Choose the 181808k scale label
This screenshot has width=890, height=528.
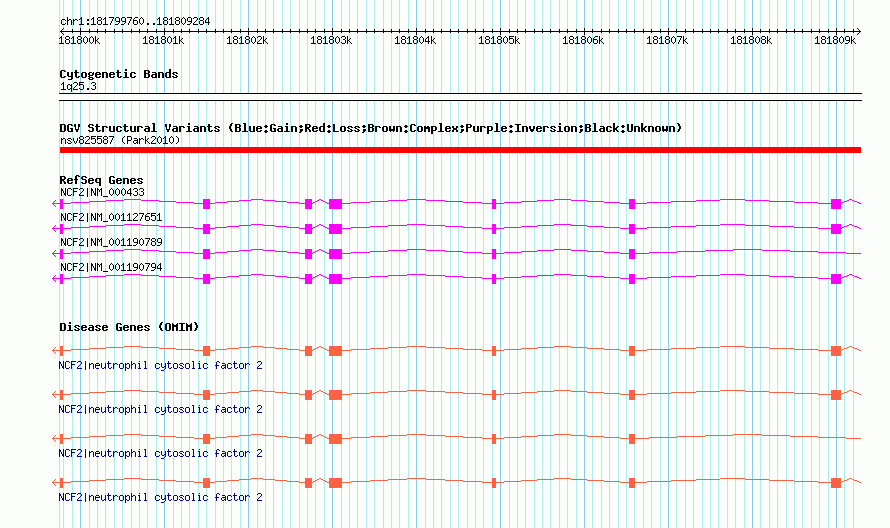[751, 40]
